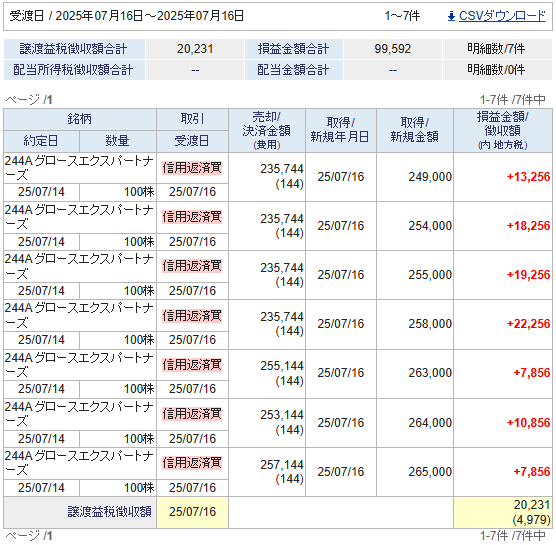This screenshot has height=545, width=556.
Task: Select the 249,000 acquisition amount
Action: point(430,177)
